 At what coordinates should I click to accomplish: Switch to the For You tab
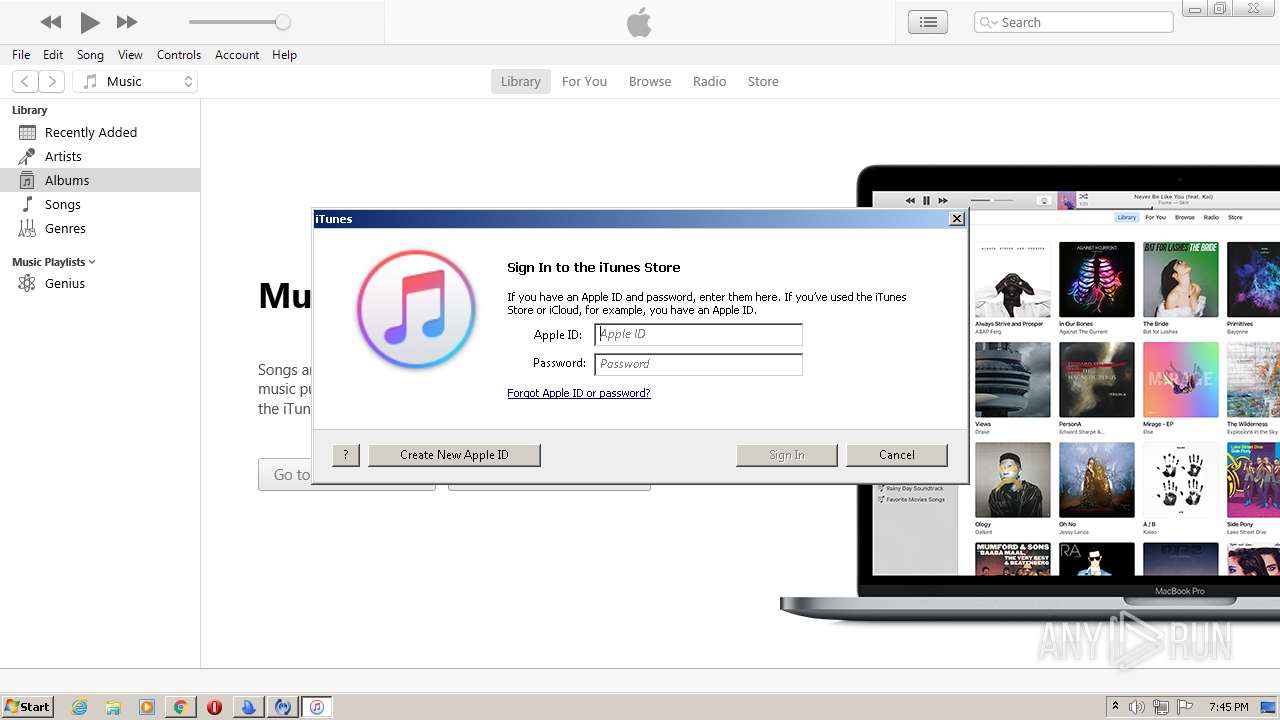(x=584, y=82)
